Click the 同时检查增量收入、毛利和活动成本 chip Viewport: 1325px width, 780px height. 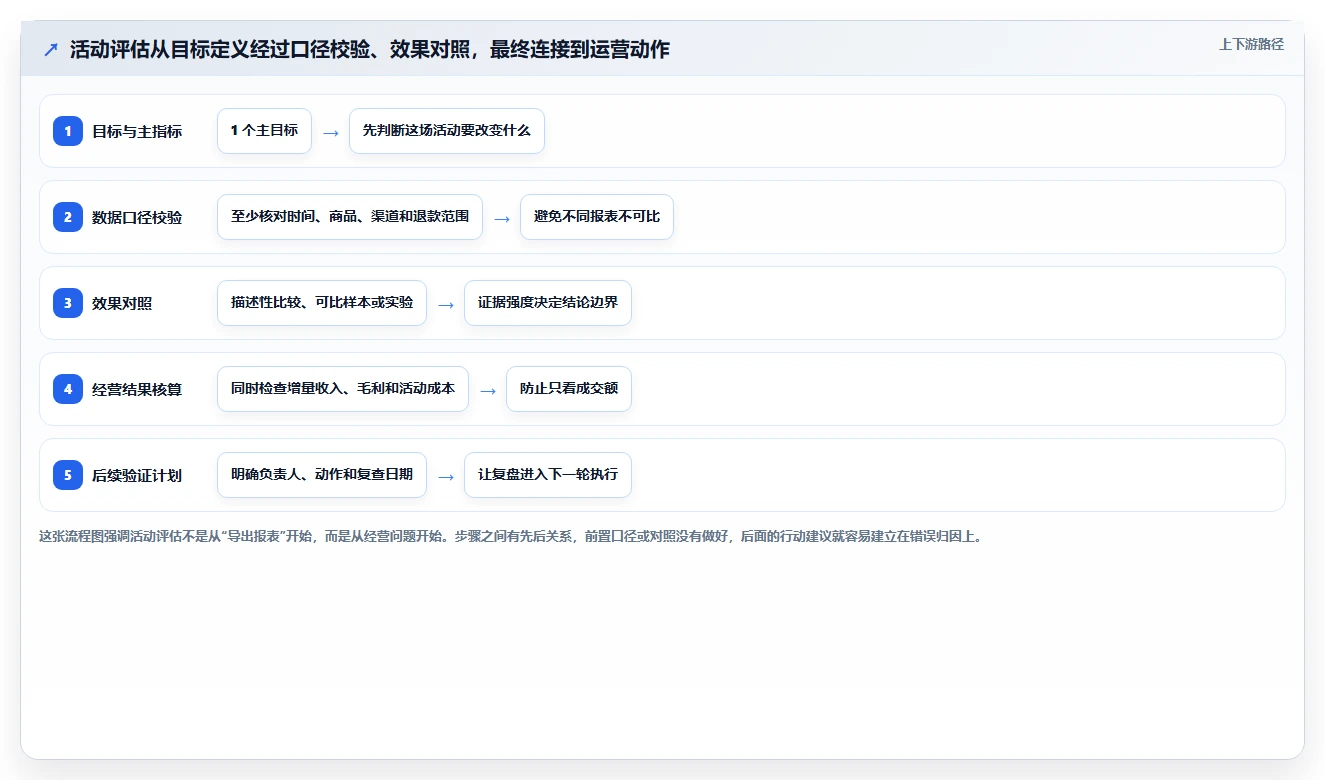coord(343,389)
